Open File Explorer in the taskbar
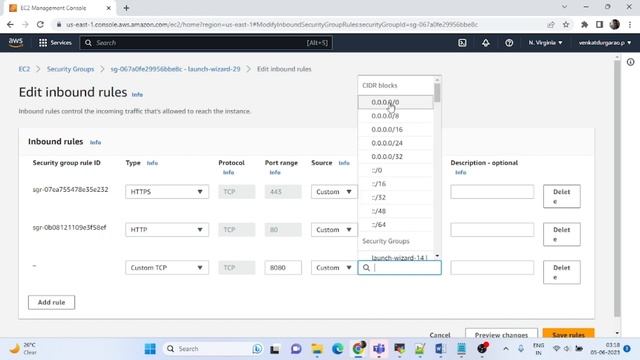Screen dimensions: 640x360 coord(317,349)
